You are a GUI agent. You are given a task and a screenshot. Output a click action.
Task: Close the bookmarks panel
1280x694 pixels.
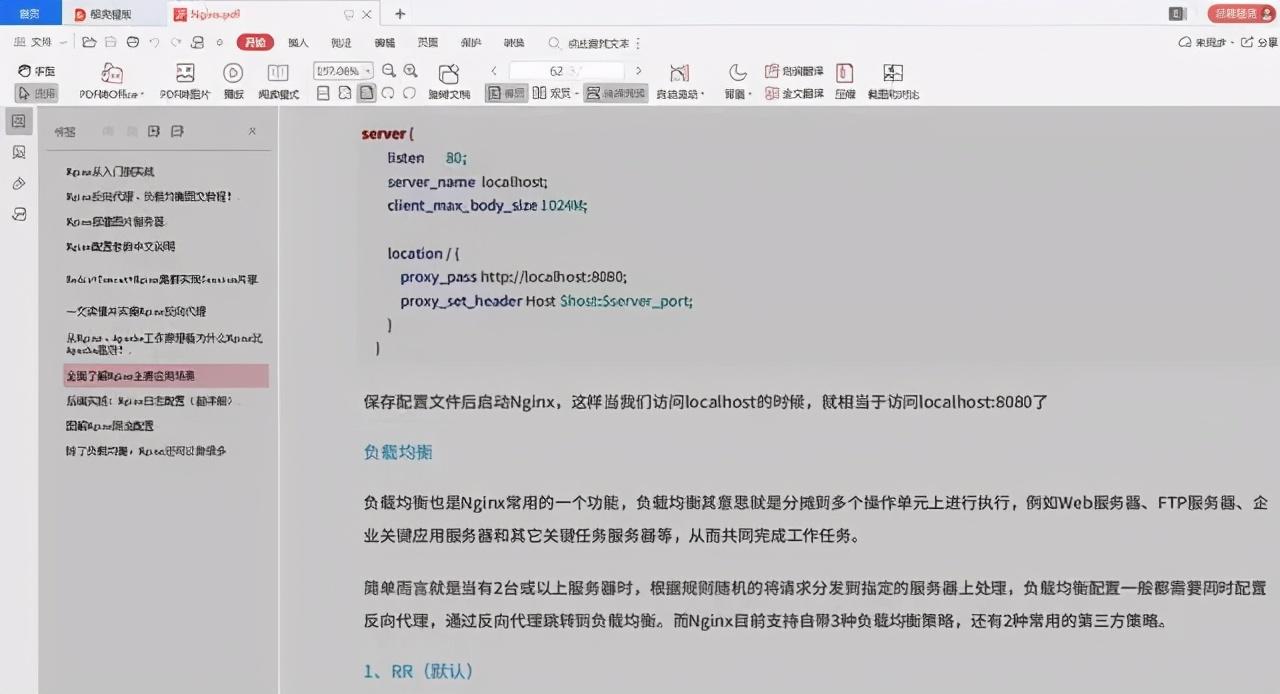click(252, 131)
